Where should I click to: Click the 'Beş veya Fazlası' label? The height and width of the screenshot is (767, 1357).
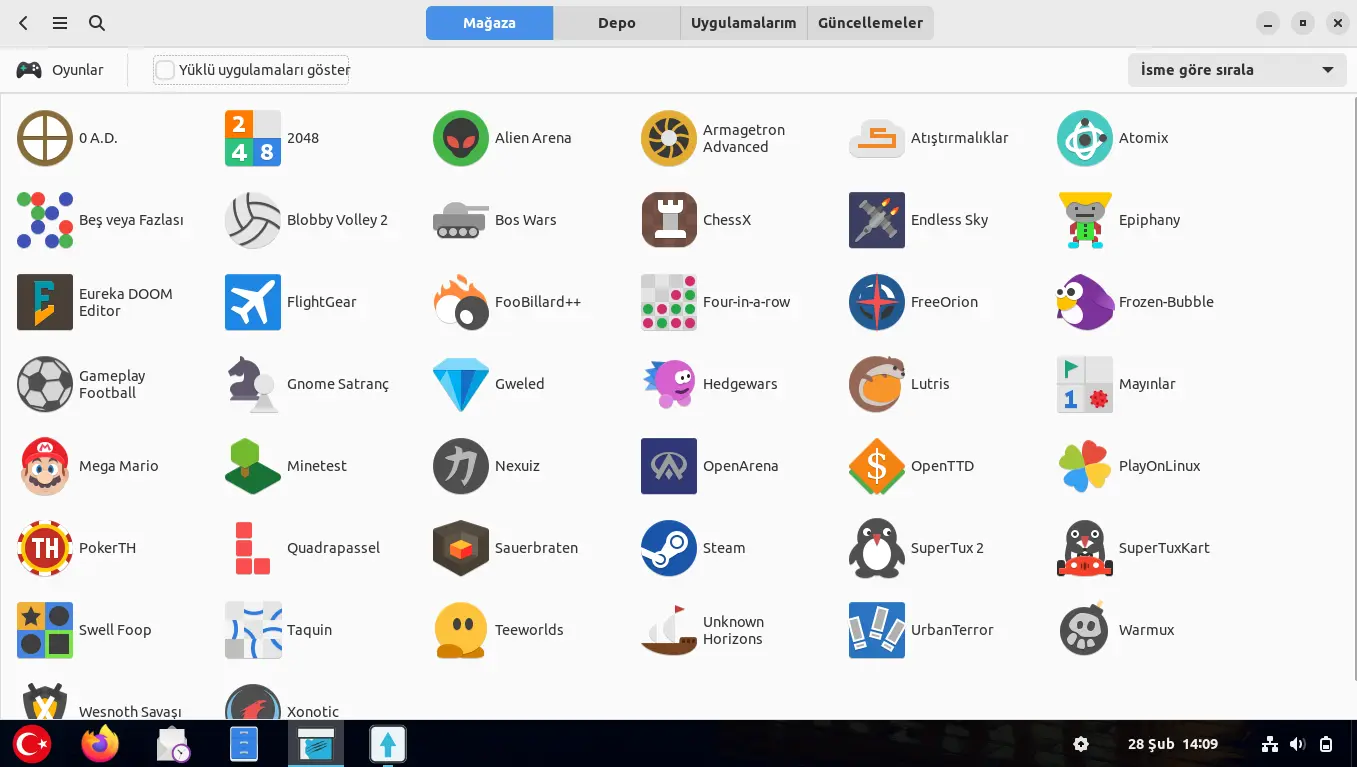pos(131,220)
